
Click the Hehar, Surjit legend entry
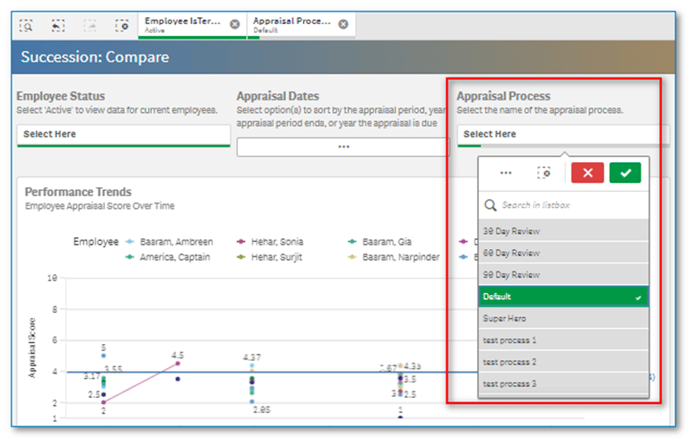(269, 257)
